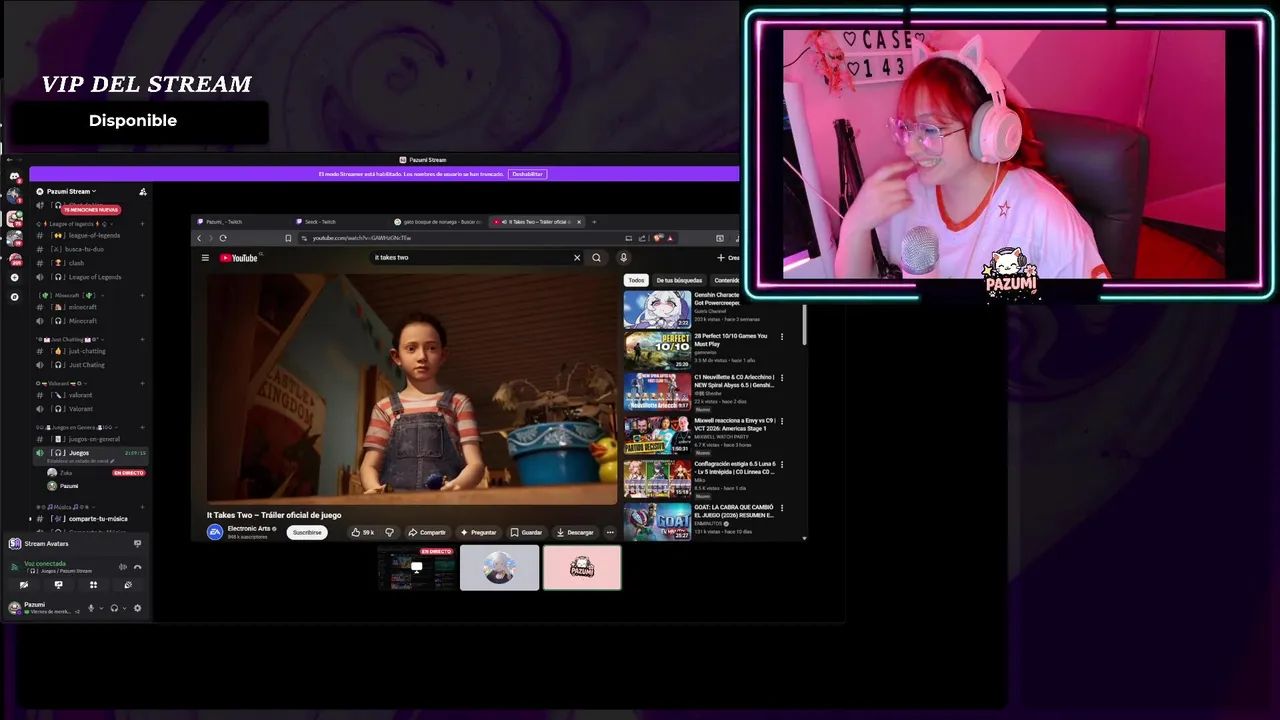
Task: Go back in the browser
Action: [x=199, y=238]
